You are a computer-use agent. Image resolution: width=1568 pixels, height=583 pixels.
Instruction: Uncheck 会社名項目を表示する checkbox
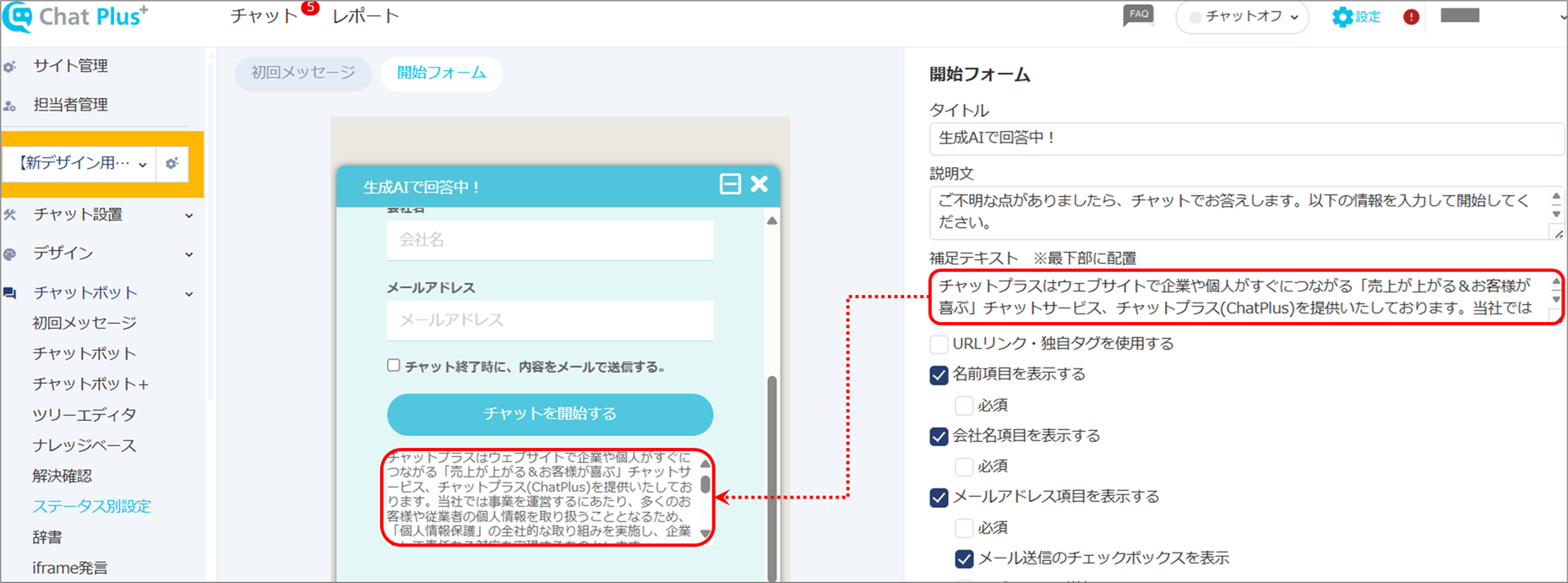pyautogui.click(x=939, y=436)
